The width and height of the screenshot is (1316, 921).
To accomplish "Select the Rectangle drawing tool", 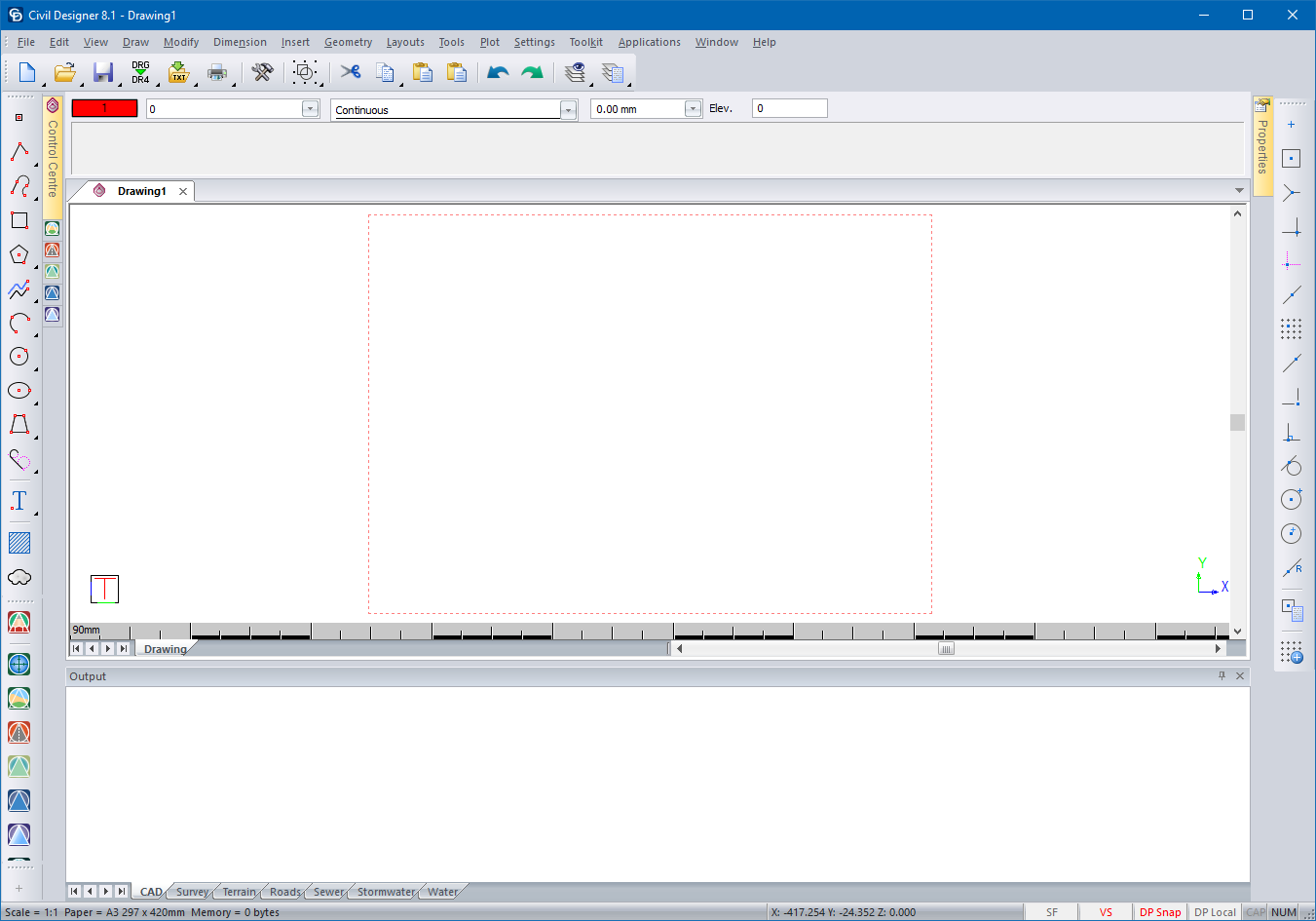I will tap(19, 220).
